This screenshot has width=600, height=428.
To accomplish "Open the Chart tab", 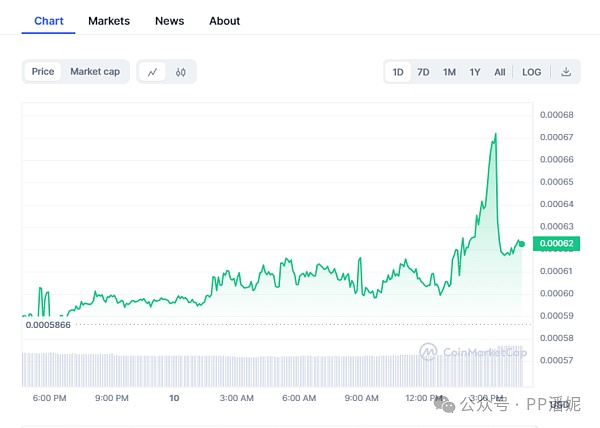I will pos(48,20).
